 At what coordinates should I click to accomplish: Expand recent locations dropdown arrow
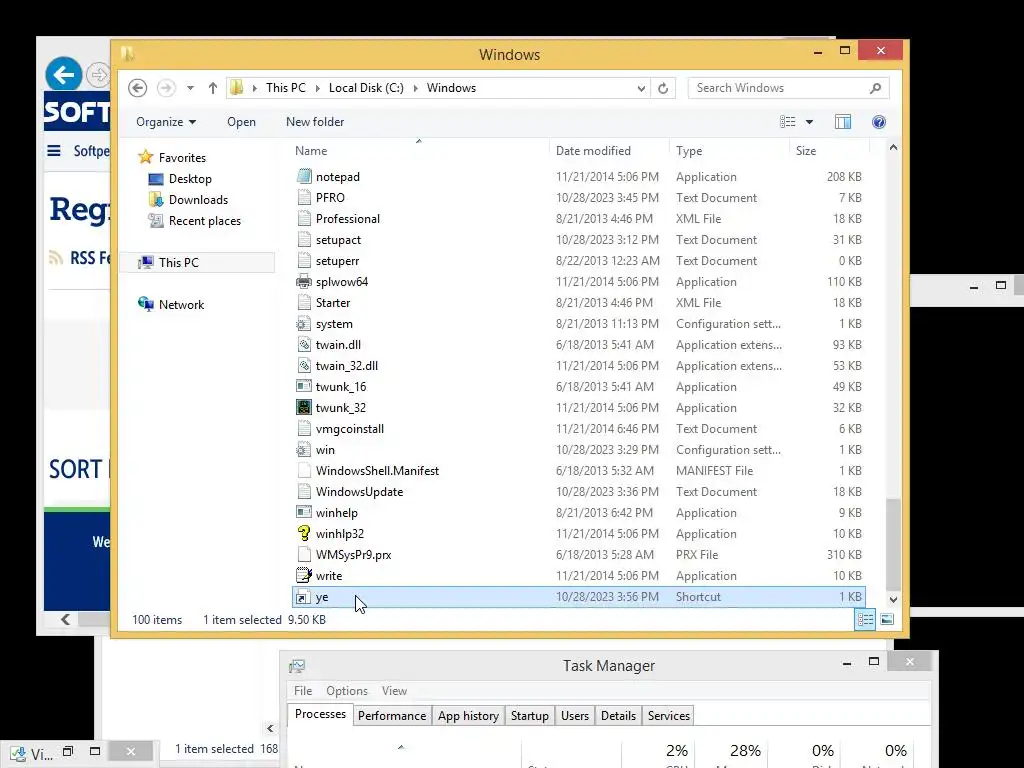190,88
